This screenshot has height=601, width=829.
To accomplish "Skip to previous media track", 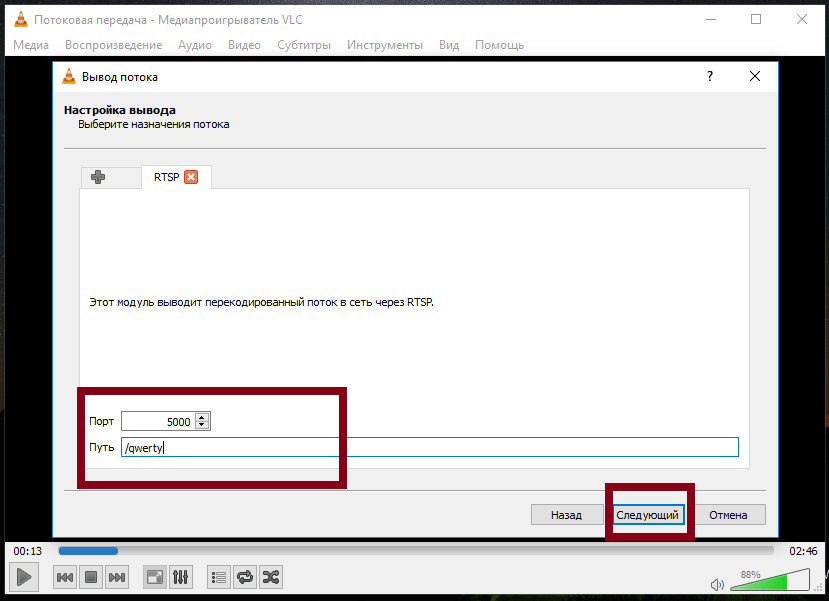I will click(x=65, y=577).
